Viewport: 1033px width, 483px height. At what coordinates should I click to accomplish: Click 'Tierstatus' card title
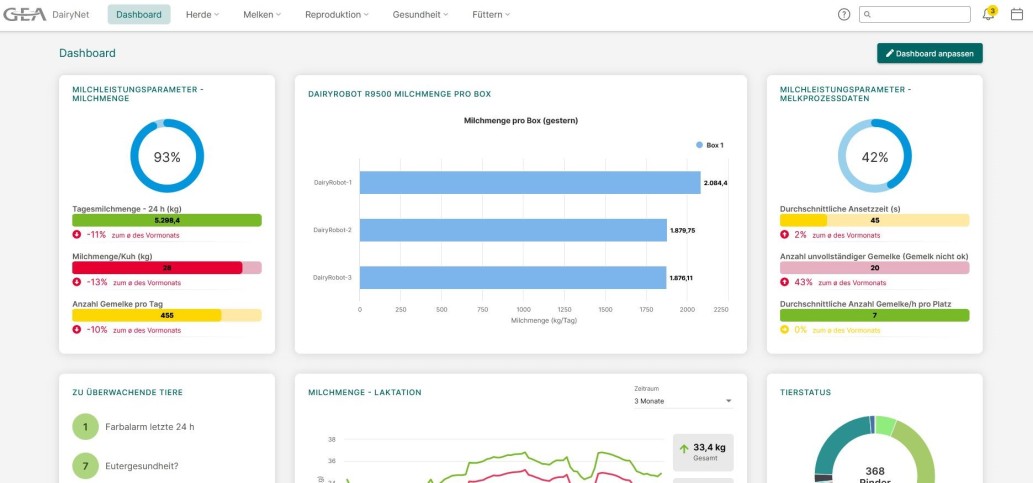click(805, 392)
